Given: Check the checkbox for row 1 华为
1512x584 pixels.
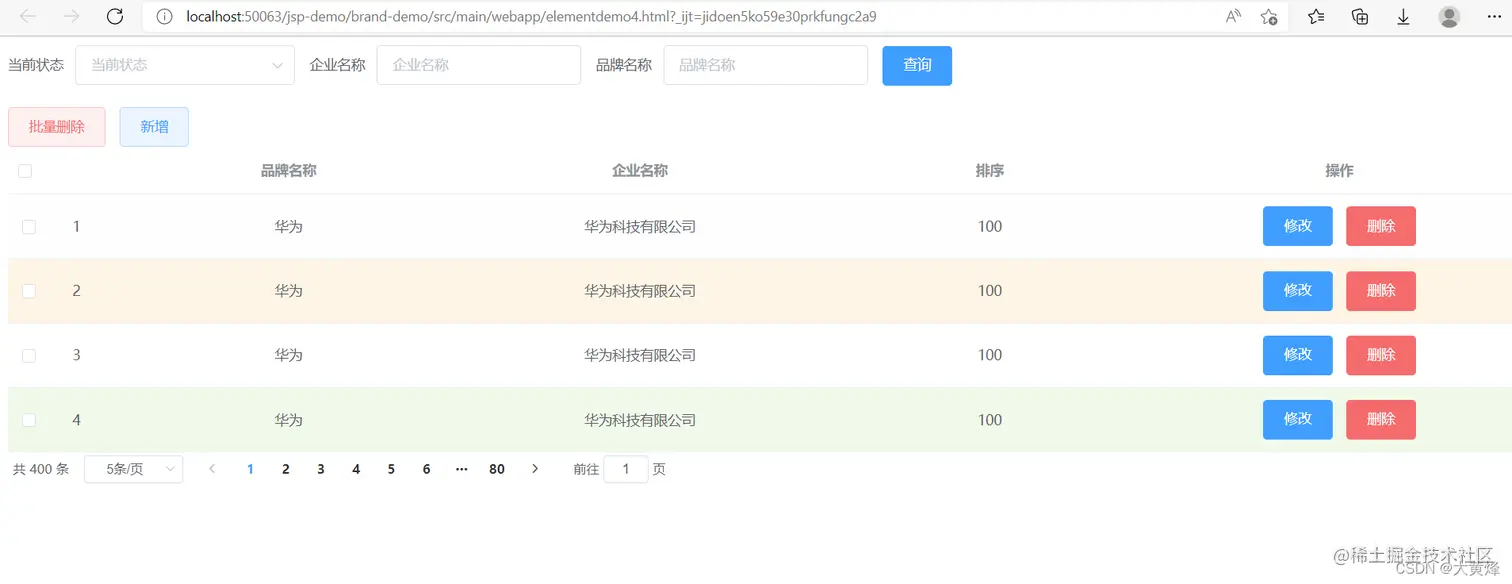Looking at the screenshot, I should [x=29, y=226].
